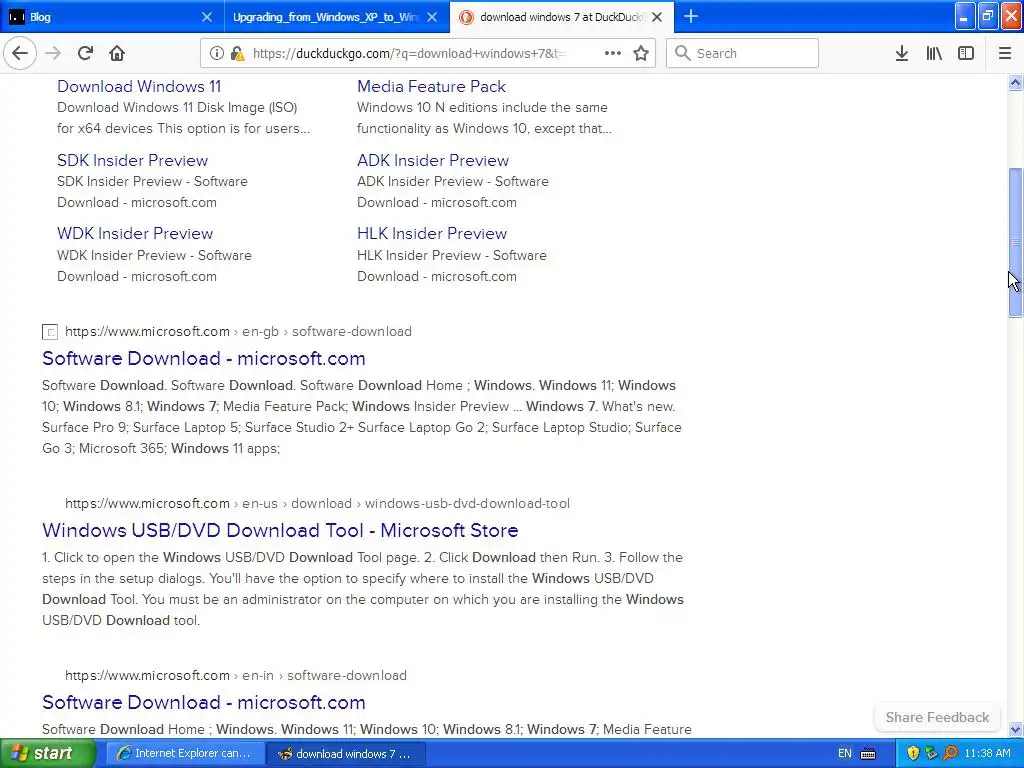Open the Firefox home page
This screenshot has width=1024, height=768.
point(117,53)
